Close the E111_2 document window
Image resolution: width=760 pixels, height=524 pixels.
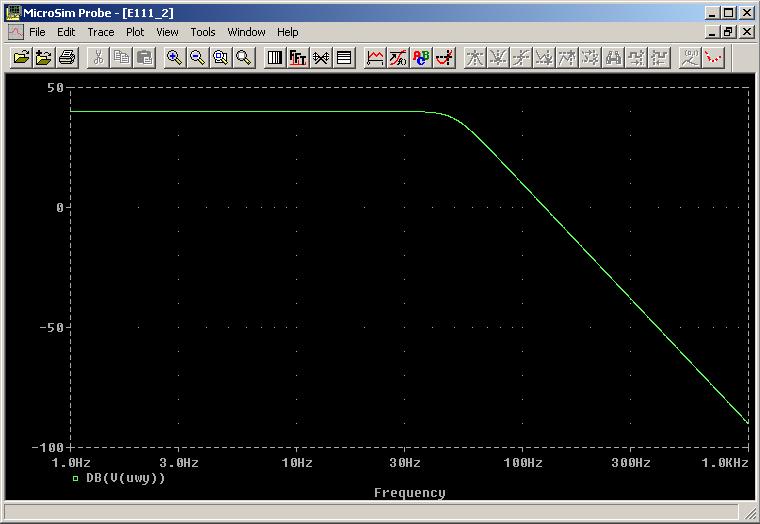coord(747,32)
